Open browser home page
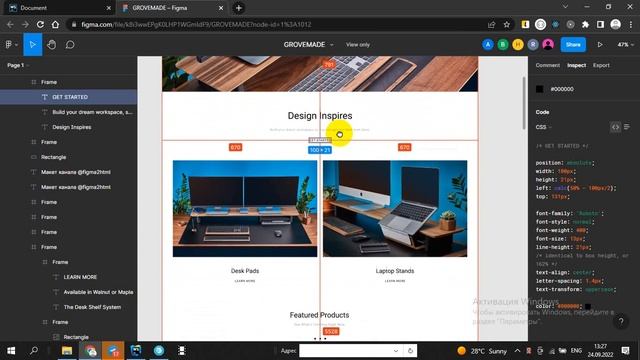 click(55, 24)
